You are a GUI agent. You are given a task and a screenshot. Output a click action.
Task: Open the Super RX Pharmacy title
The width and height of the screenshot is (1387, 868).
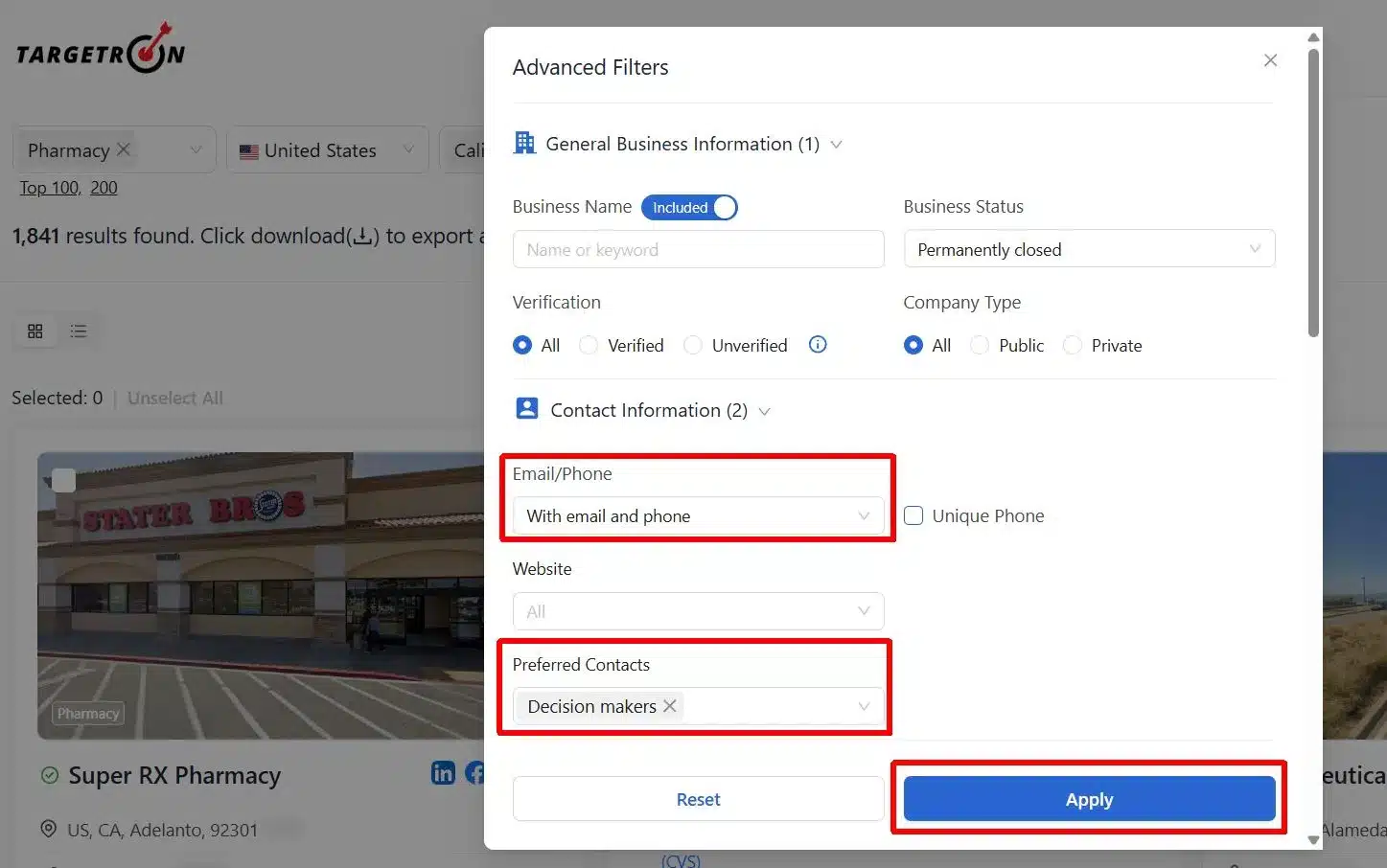pos(174,775)
